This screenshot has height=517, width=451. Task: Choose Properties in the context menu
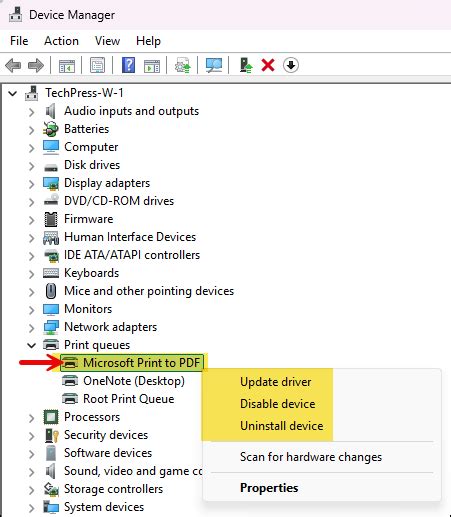point(269,488)
